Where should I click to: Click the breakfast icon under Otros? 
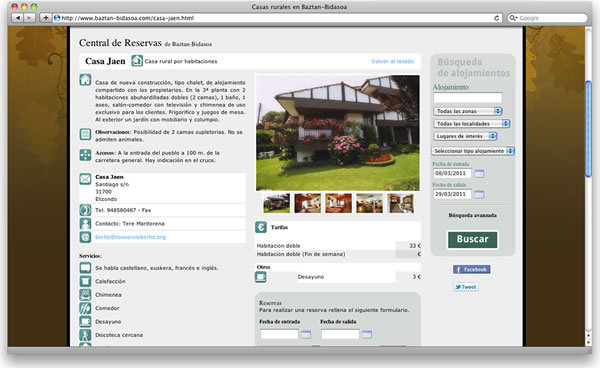click(261, 277)
